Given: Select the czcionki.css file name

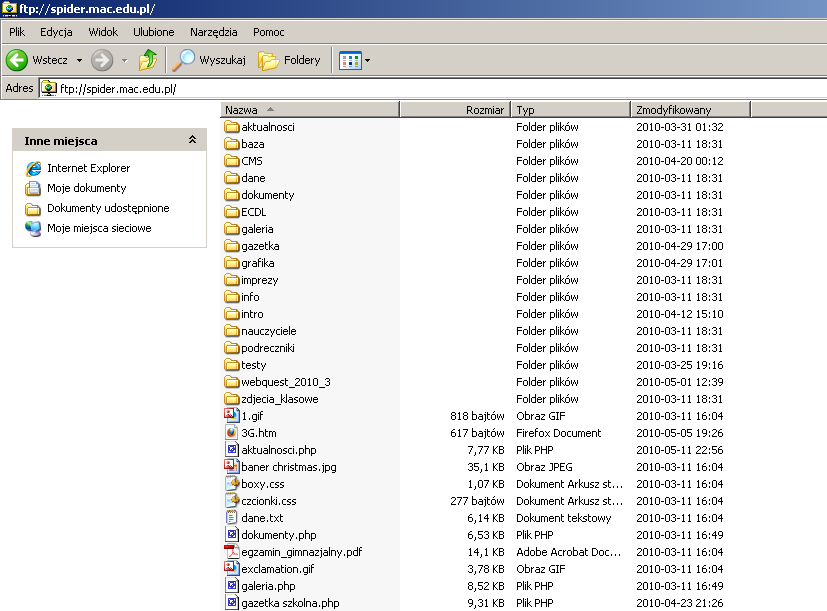Looking at the screenshot, I should coord(269,501).
